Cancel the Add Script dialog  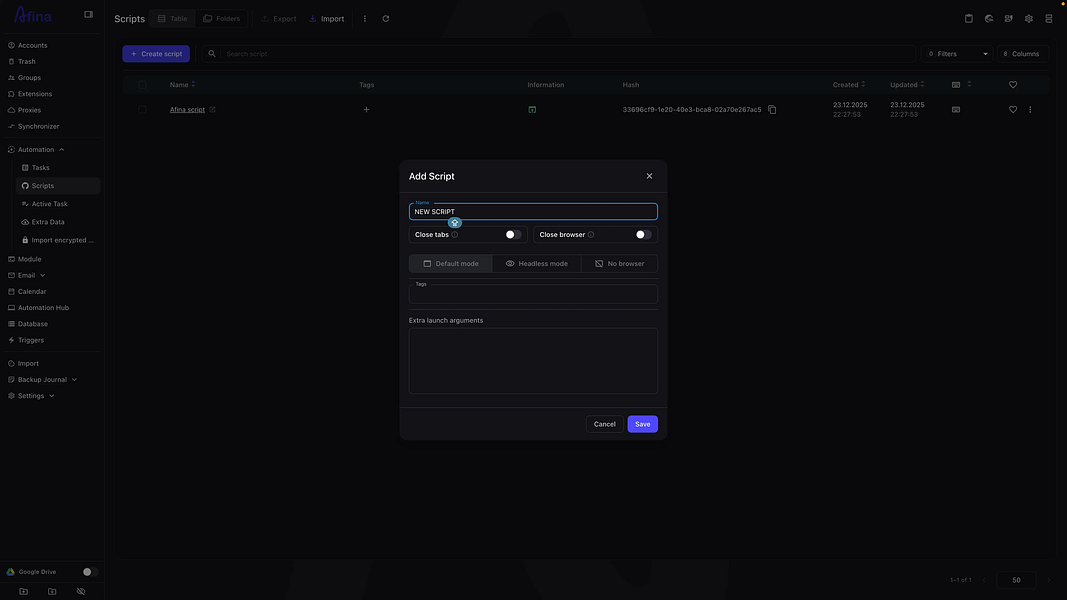click(x=604, y=424)
